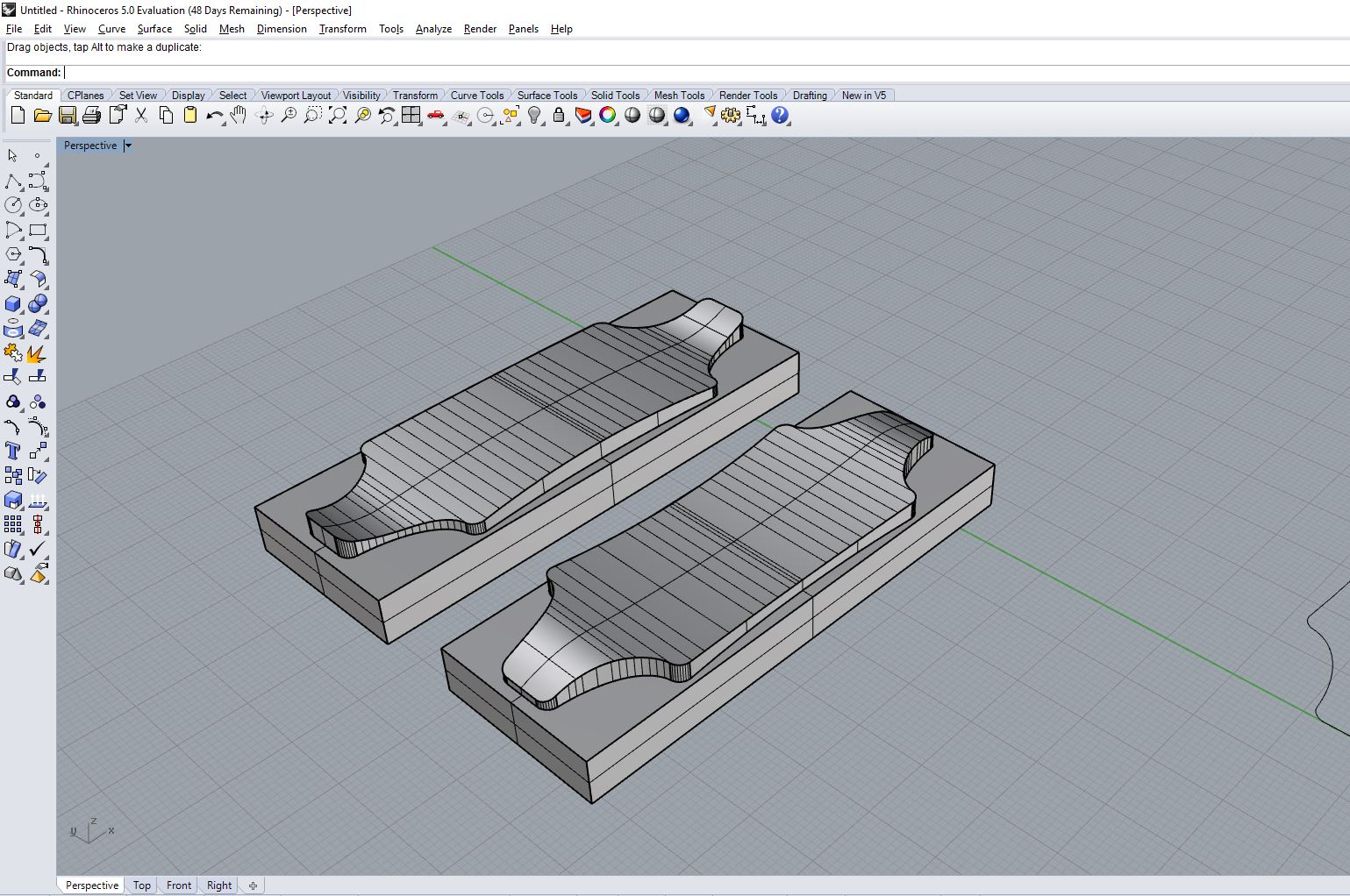Select the Boolean Union spheres tool
1350x896 pixels.
point(38,303)
